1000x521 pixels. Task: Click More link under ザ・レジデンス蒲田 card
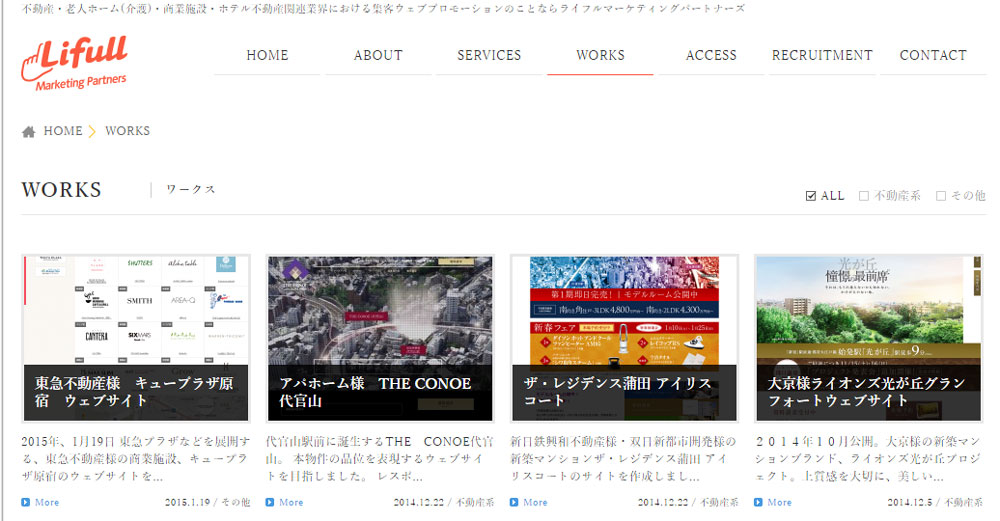click(x=535, y=503)
